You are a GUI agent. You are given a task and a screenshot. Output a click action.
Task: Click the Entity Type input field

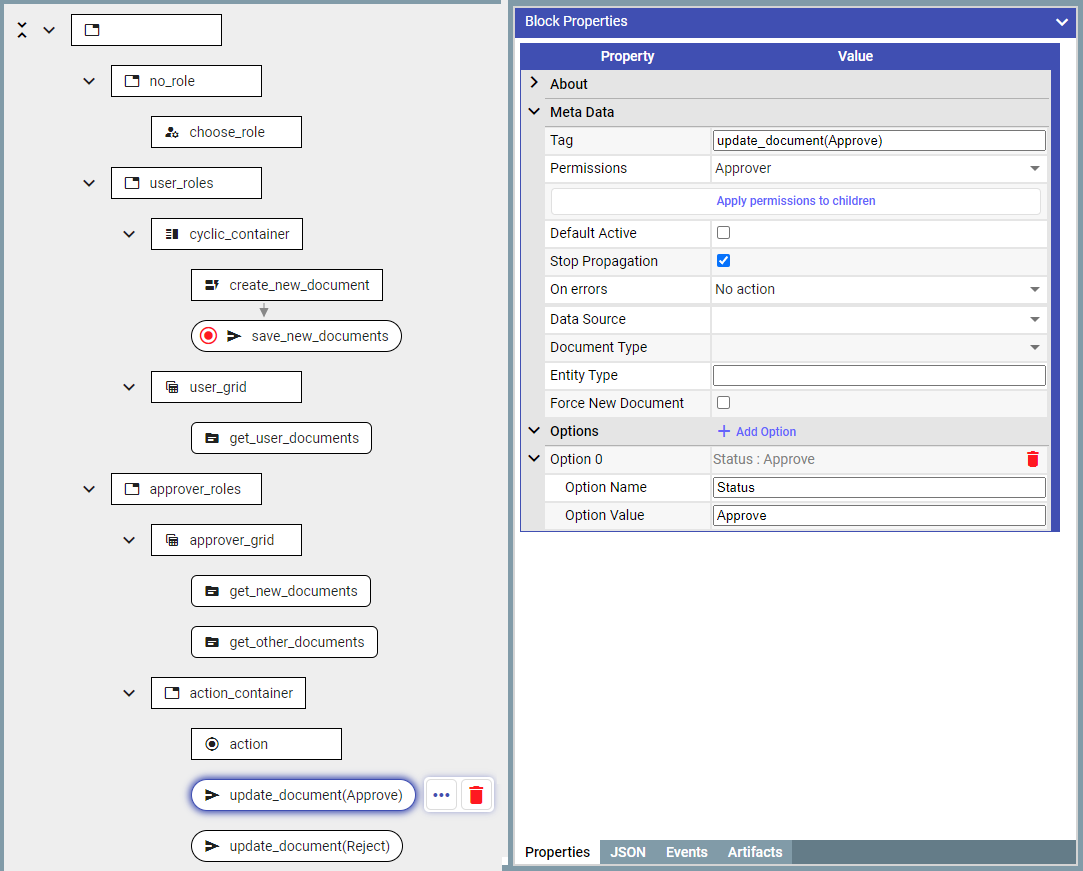coord(878,375)
